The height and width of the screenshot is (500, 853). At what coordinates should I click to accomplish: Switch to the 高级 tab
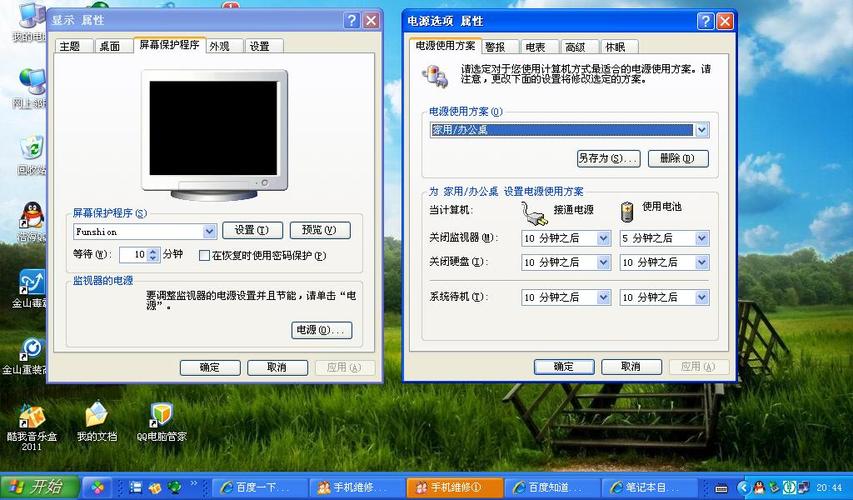click(x=579, y=47)
